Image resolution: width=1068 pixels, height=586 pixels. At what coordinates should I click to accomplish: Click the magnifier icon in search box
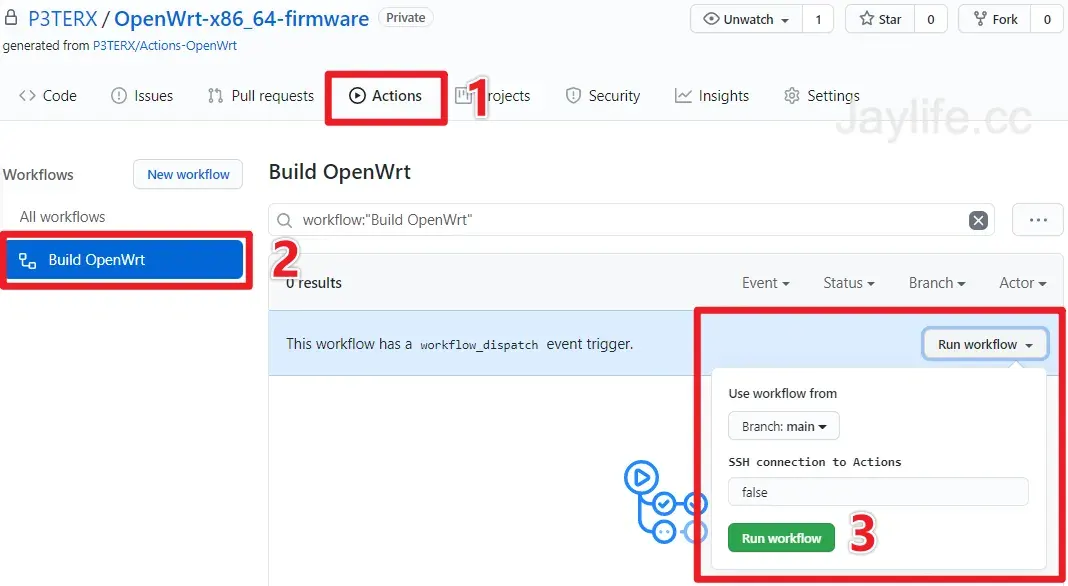pyautogui.click(x=285, y=221)
